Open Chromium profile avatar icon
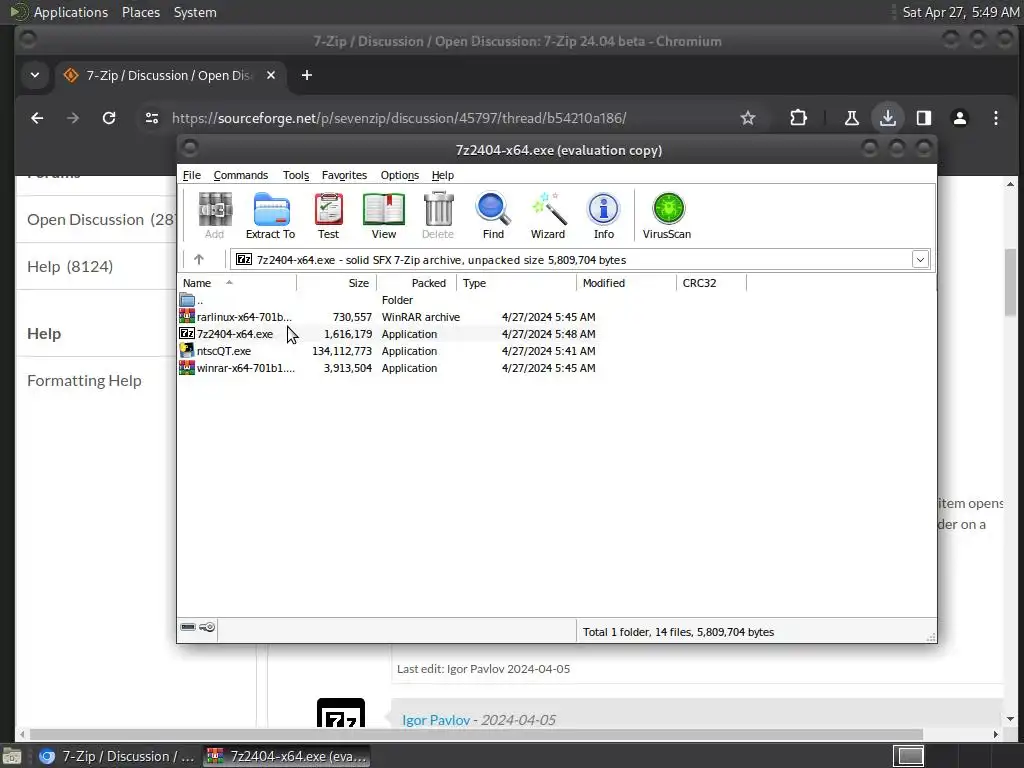The height and width of the screenshot is (768, 1024). tap(959, 118)
